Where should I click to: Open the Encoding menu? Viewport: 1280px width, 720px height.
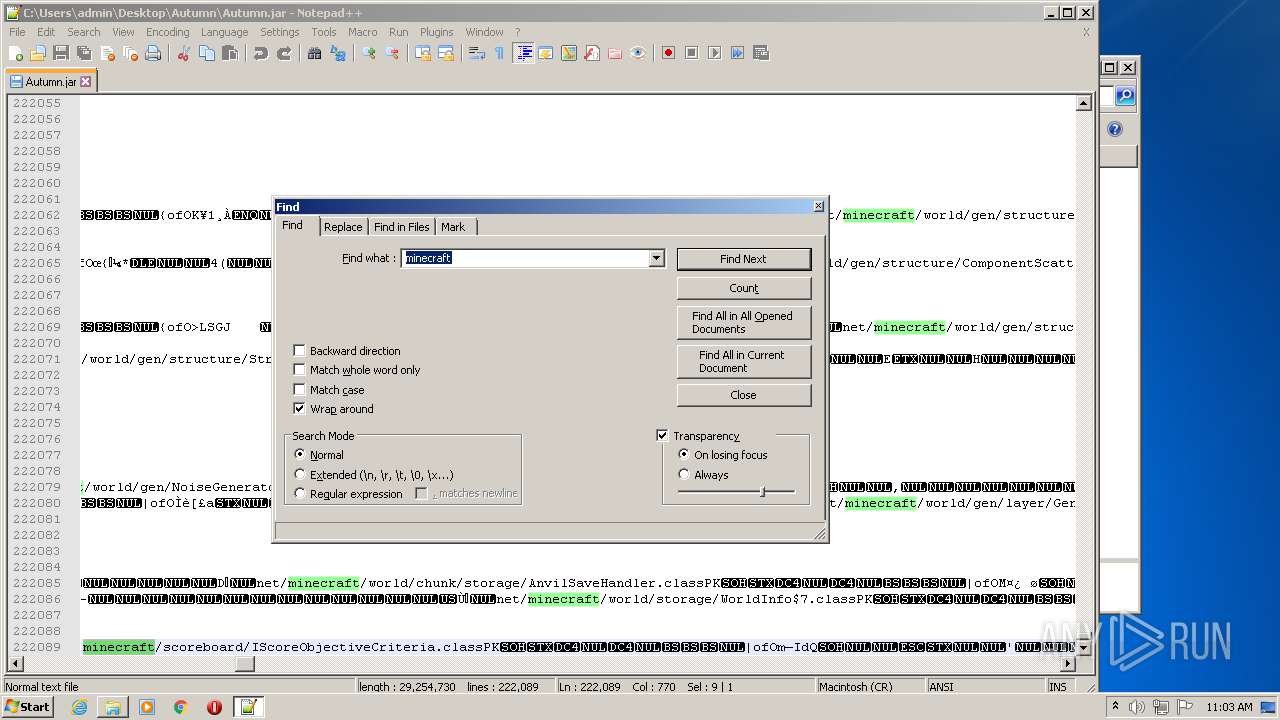(x=167, y=32)
